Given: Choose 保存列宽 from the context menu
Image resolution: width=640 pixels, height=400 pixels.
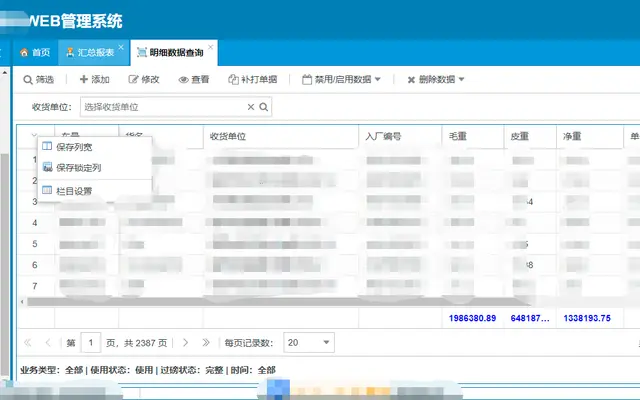Looking at the screenshot, I should [x=95, y=147].
